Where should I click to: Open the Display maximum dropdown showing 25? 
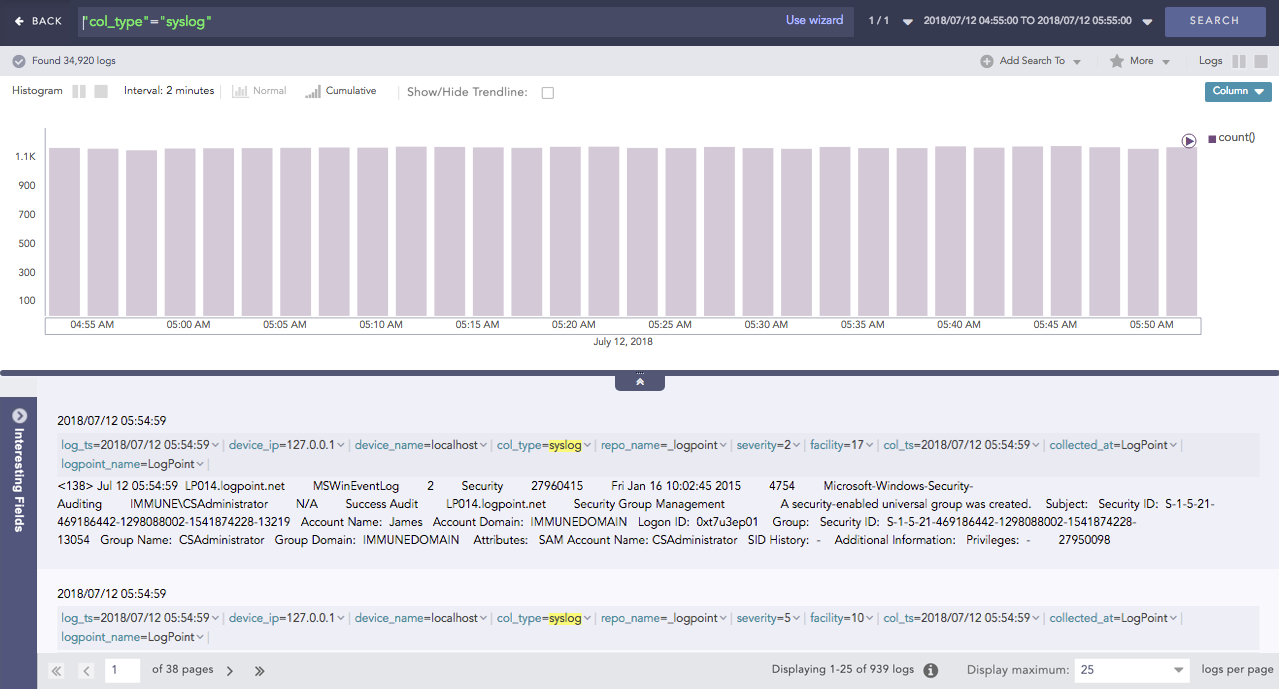[x=1131, y=670]
